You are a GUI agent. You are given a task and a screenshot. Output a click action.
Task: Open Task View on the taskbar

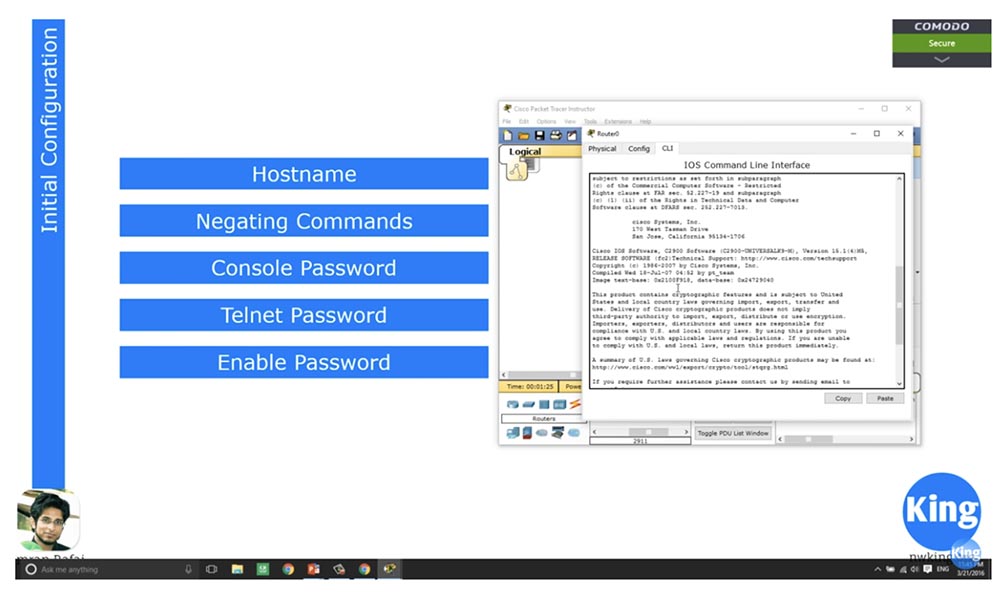(x=212, y=569)
